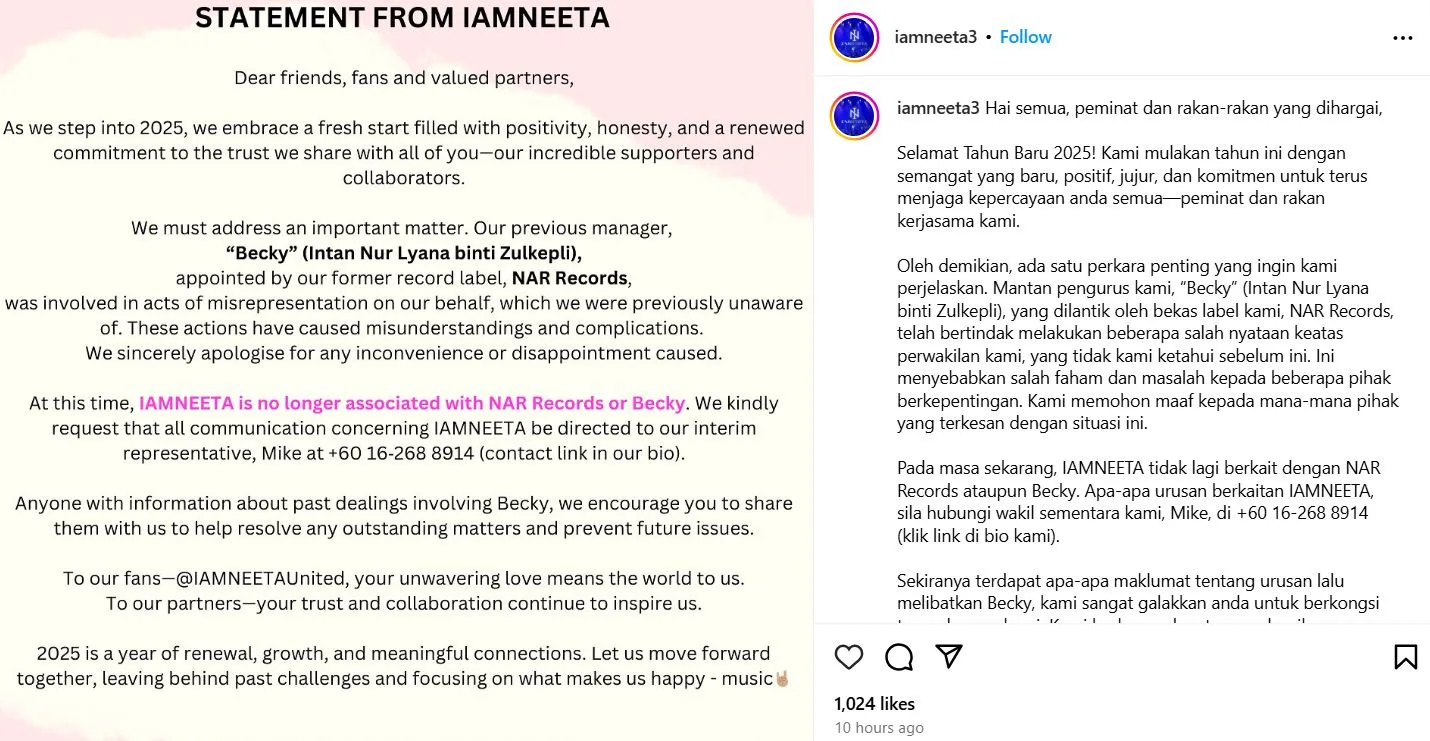Open the iamneeta3 username in post header

coord(936,37)
